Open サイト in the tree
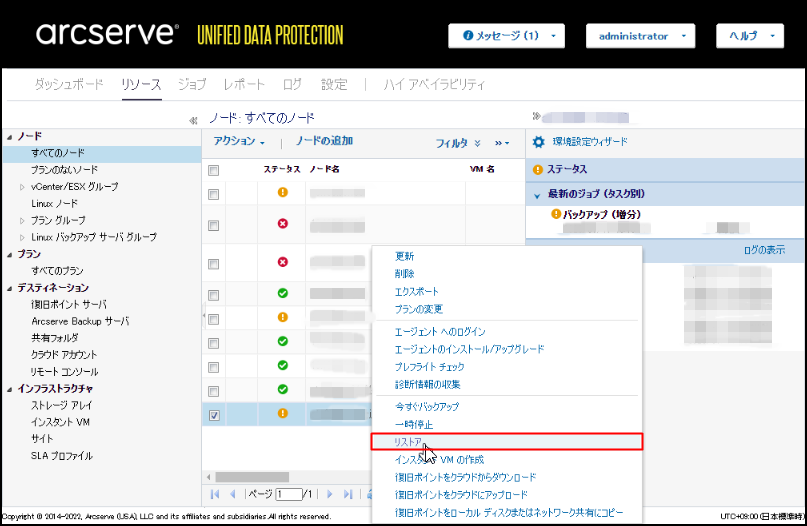Viewport: 807px width, 526px height. click(42, 439)
